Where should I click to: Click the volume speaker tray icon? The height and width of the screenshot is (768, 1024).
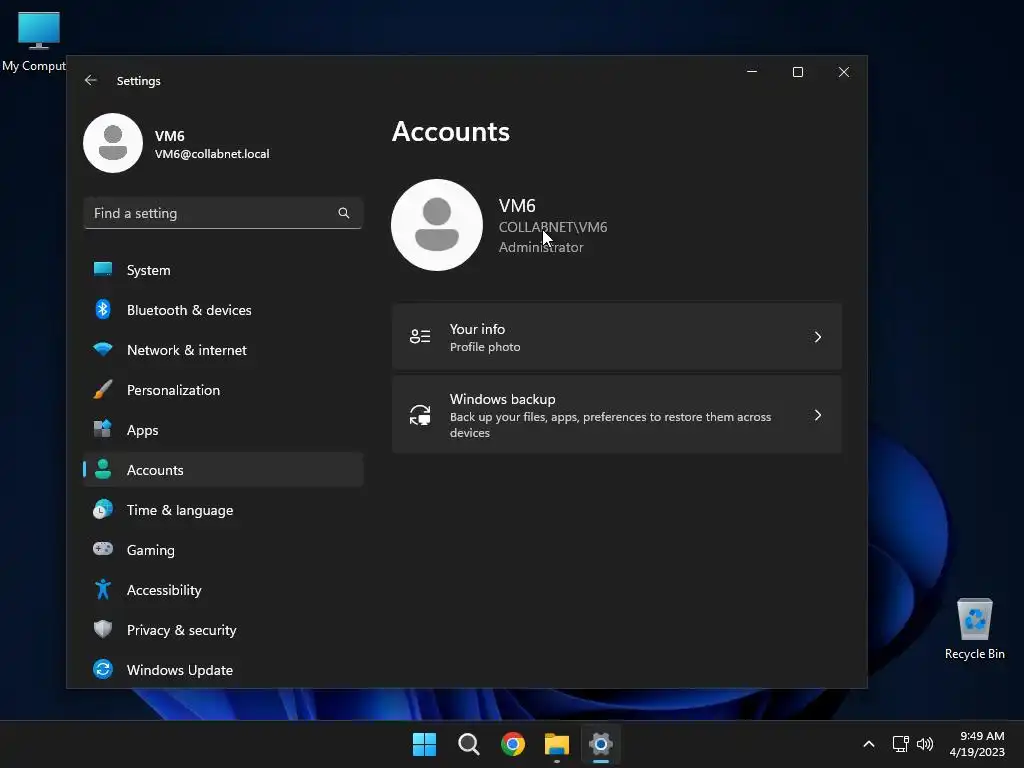[x=925, y=744]
